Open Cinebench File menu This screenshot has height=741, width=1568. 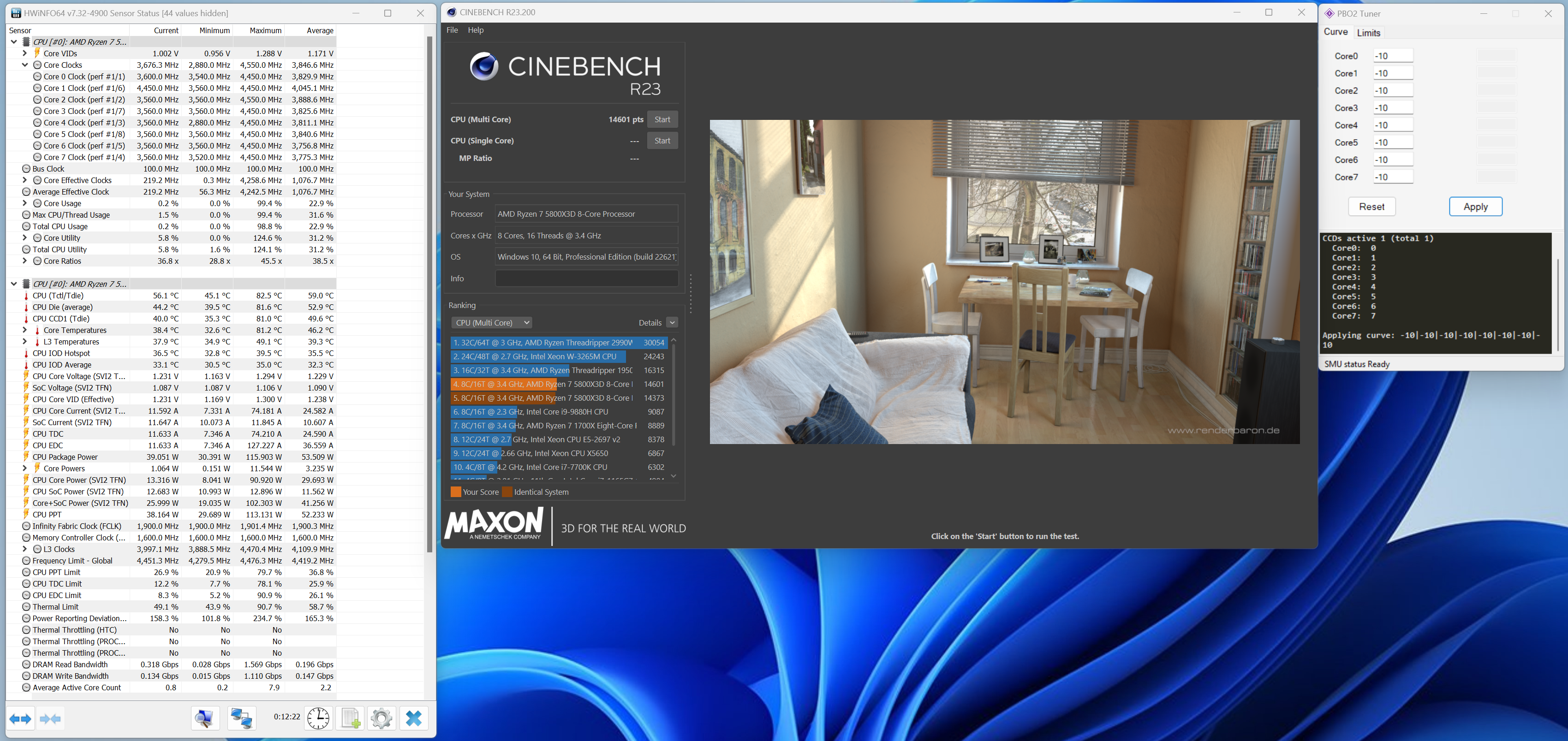tap(452, 30)
